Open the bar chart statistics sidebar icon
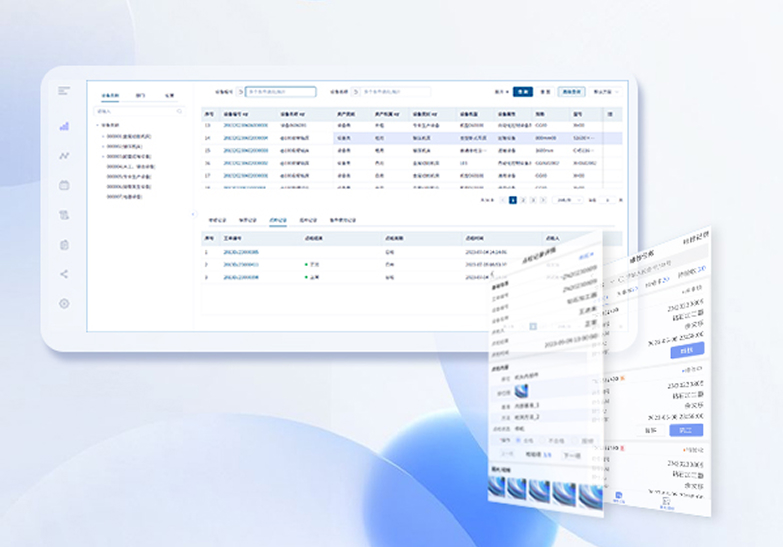 point(64,127)
